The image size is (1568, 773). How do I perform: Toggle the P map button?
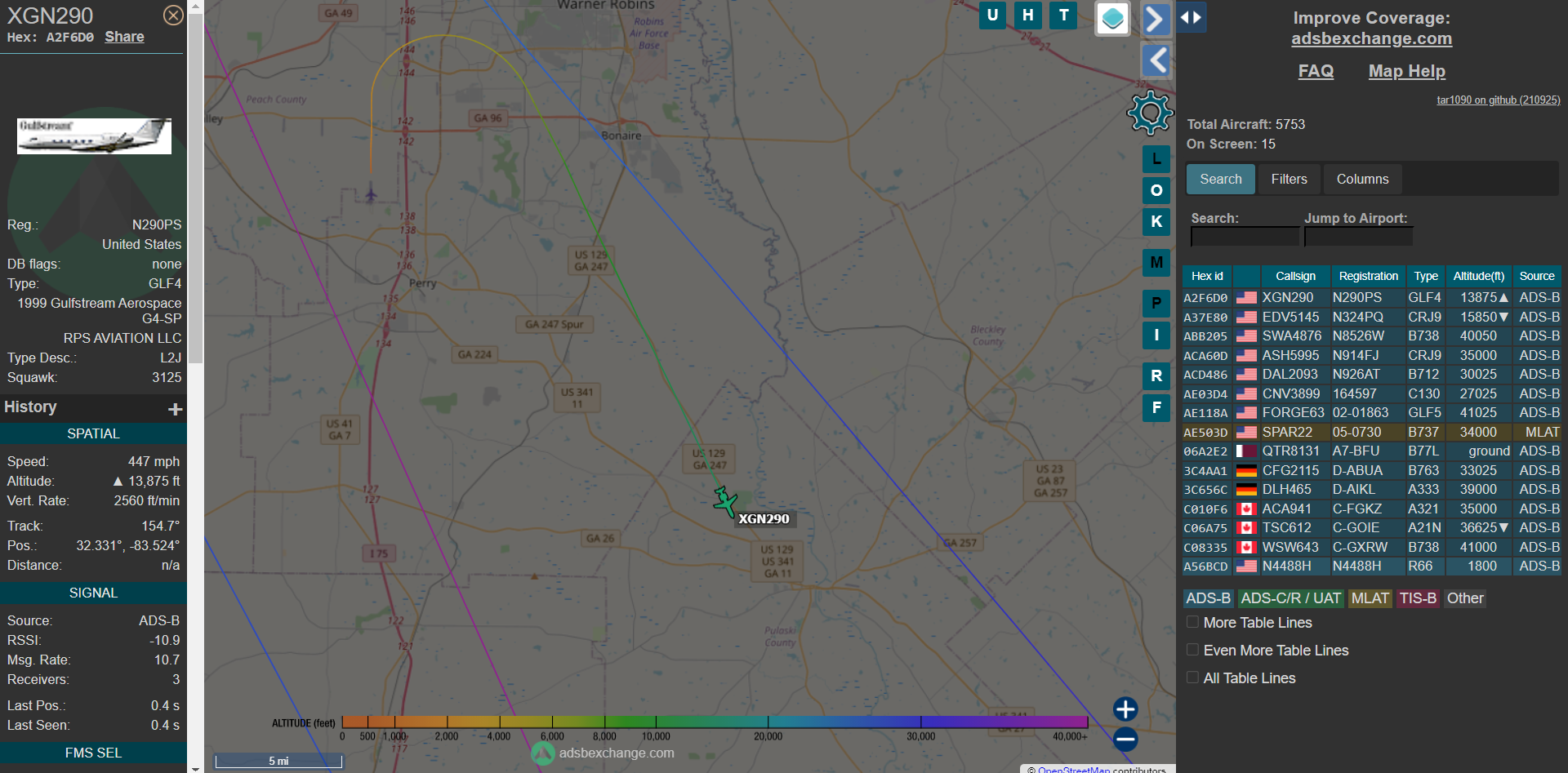1156,304
